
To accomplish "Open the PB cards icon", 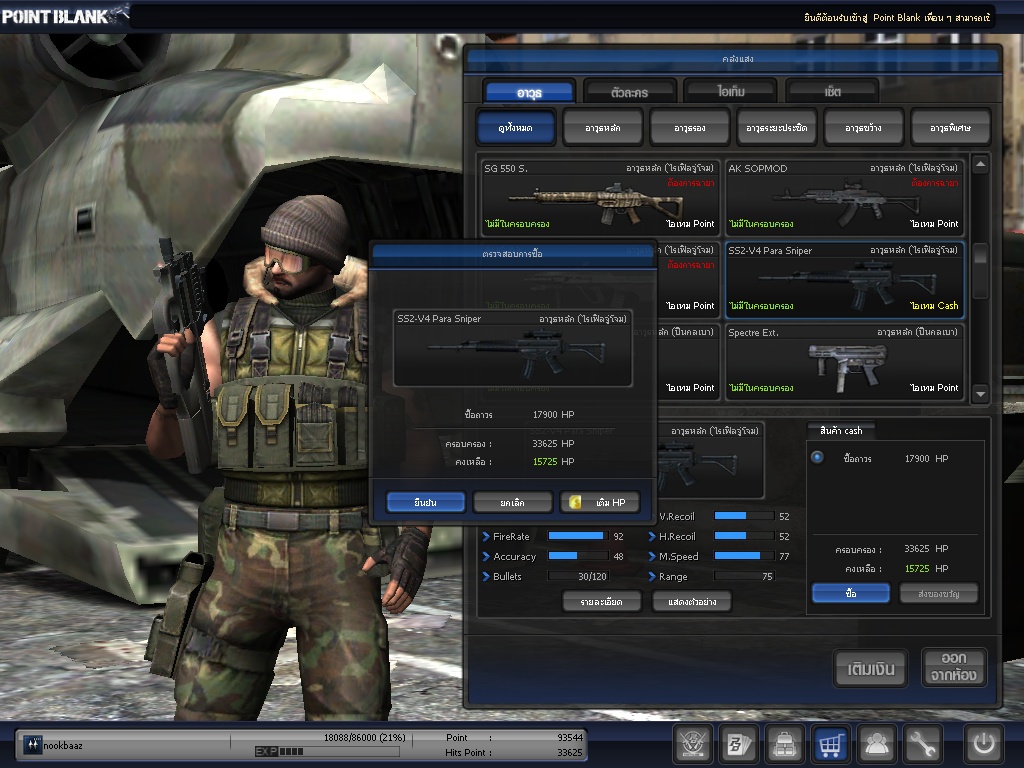I will (x=739, y=744).
